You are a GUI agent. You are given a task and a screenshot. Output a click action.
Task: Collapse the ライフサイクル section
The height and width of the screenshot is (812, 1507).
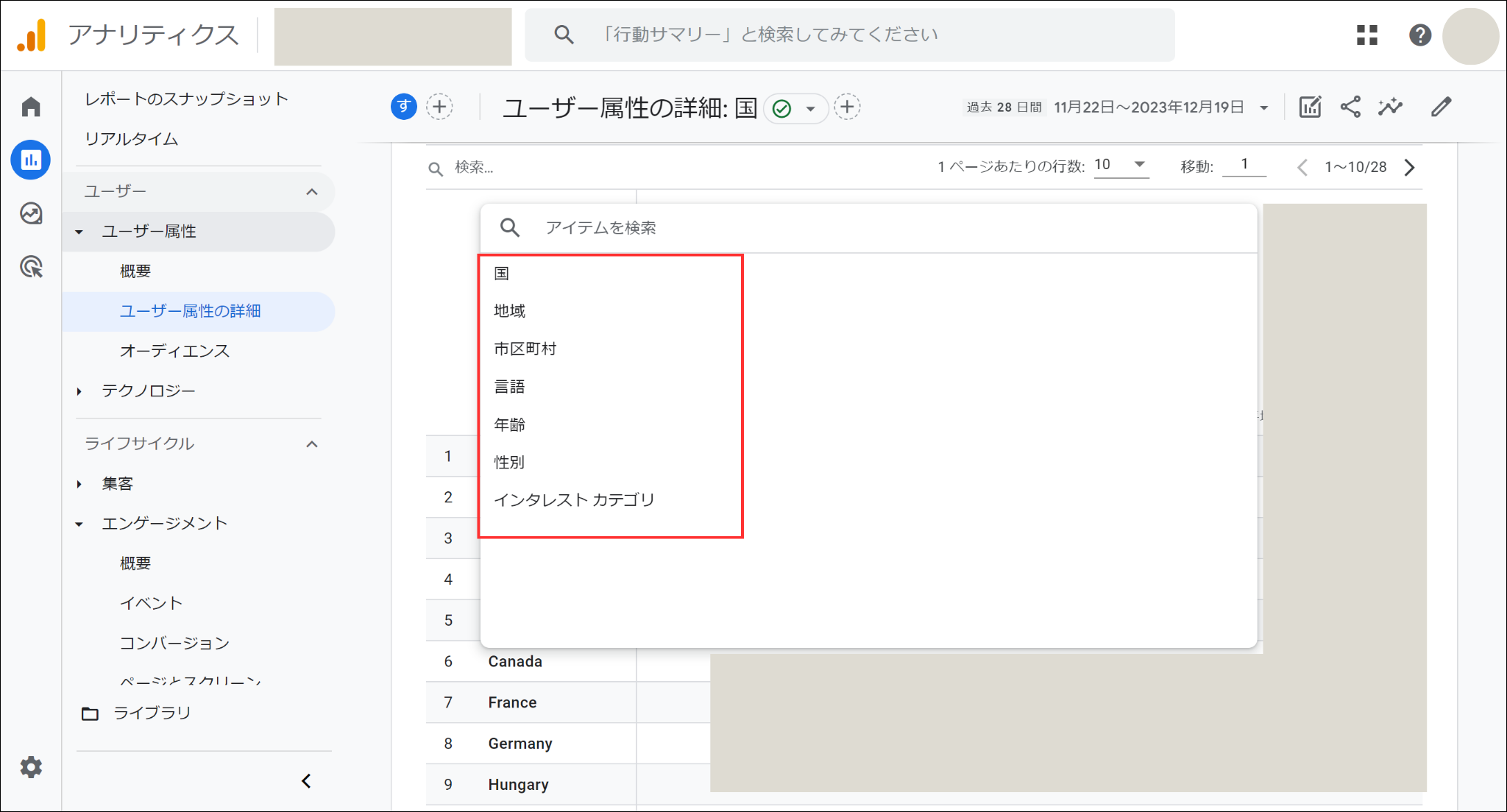(312, 444)
